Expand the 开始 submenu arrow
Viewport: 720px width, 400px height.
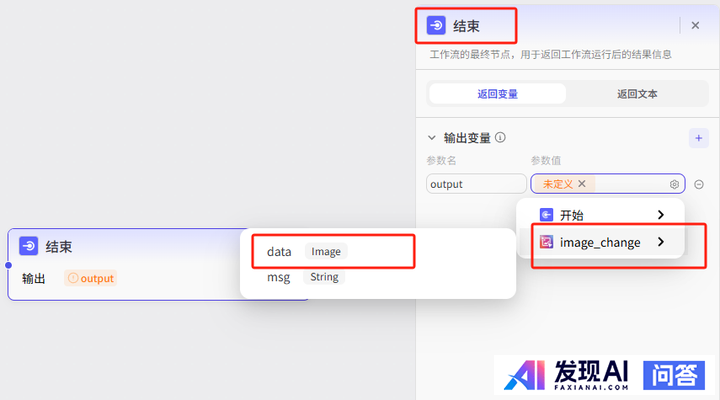point(660,215)
